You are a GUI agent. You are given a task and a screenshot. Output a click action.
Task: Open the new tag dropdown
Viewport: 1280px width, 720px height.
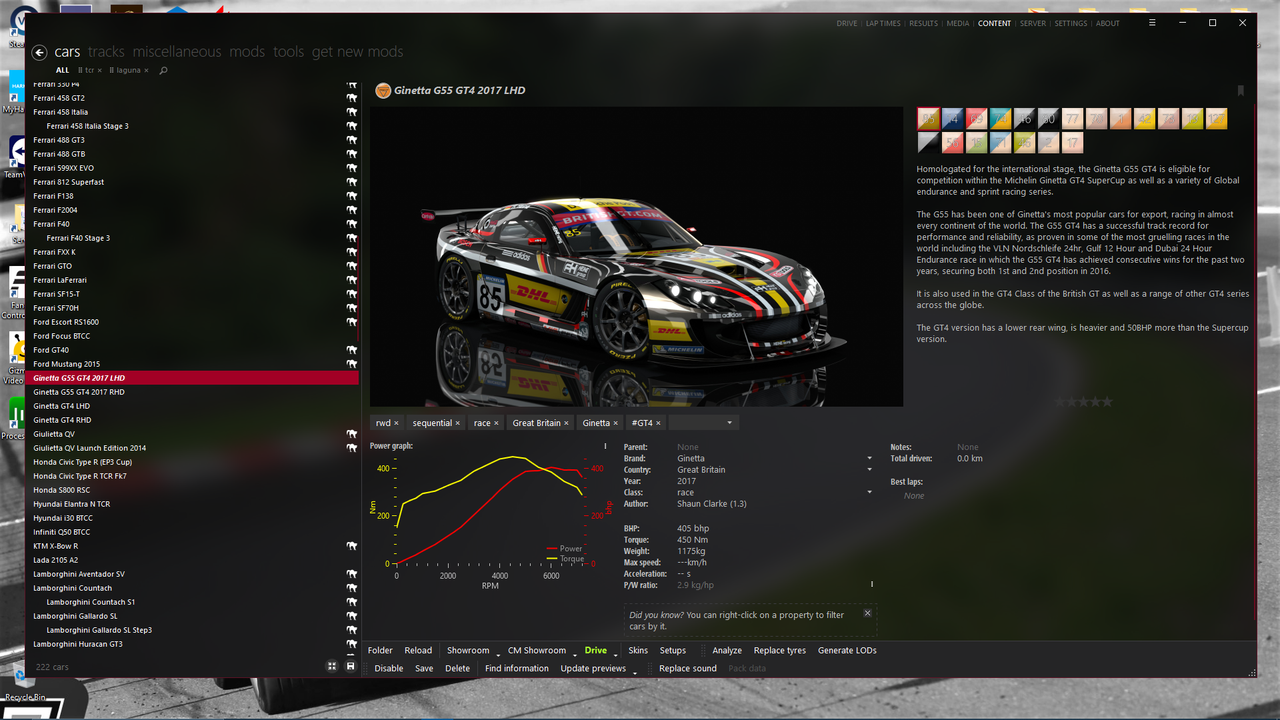(730, 423)
